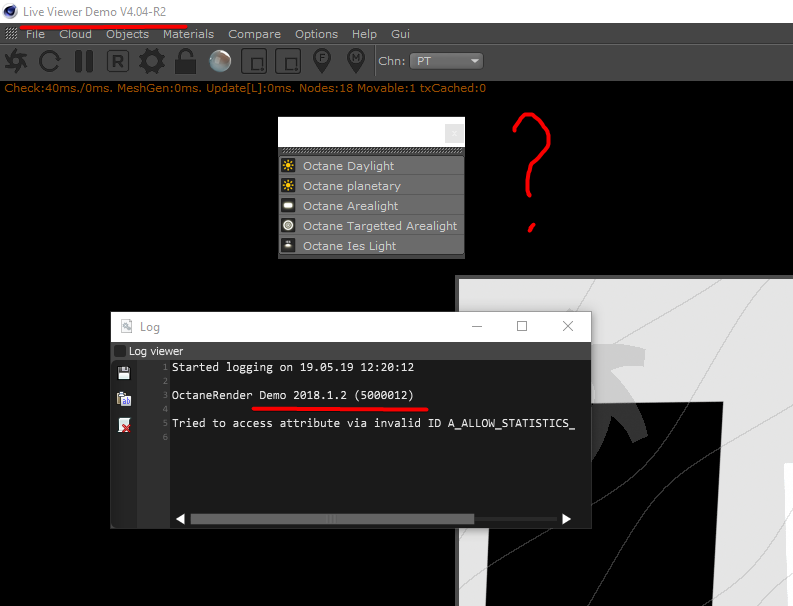
Task: Click the right arrow of log scrollbar
Action: click(x=566, y=519)
